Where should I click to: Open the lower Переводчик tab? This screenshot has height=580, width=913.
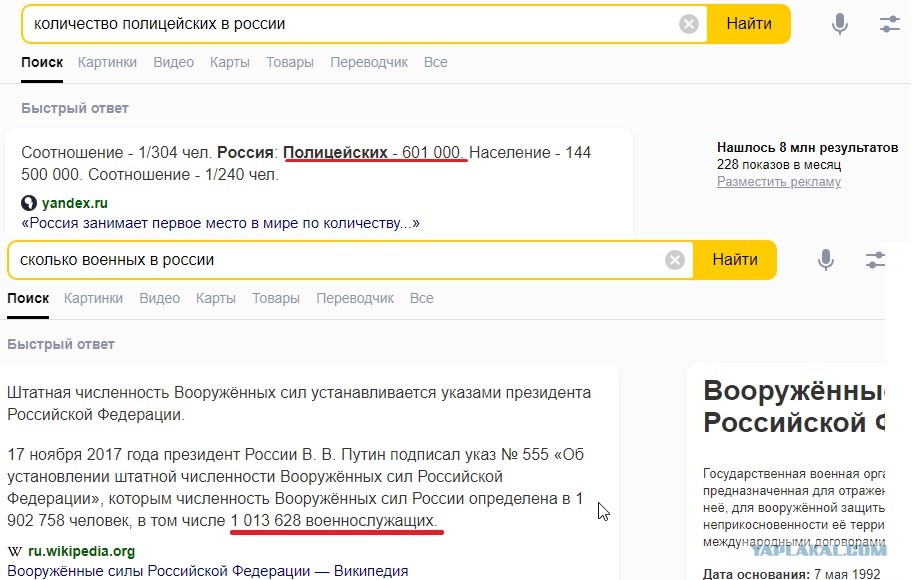[355, 298]
